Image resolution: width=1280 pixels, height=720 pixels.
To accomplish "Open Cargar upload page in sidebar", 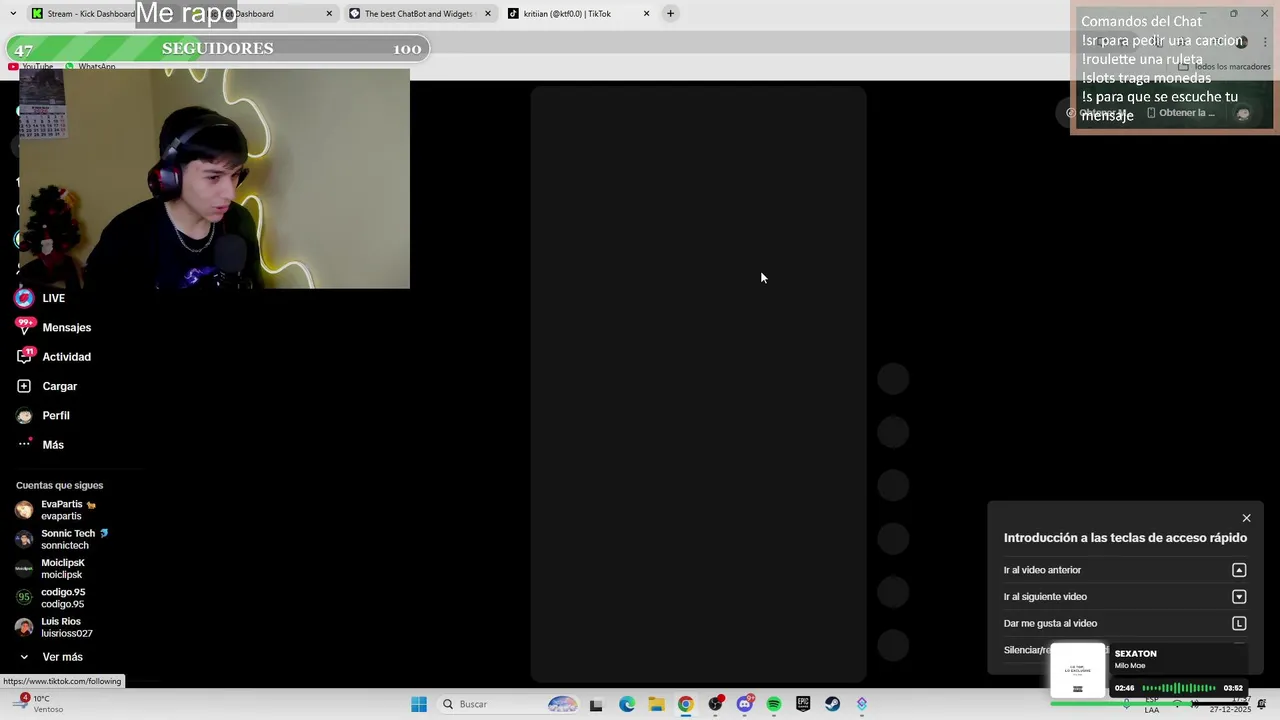I will (x=46, y=386).
